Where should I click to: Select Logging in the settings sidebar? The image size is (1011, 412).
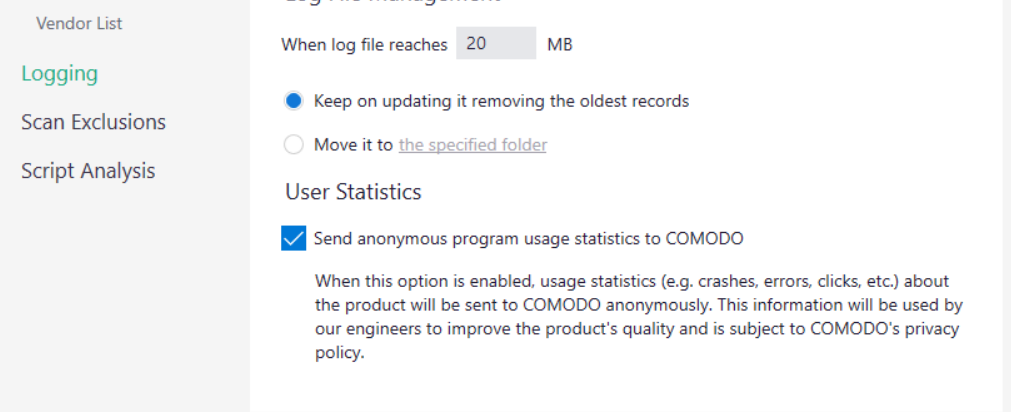[x=60, y=73]
